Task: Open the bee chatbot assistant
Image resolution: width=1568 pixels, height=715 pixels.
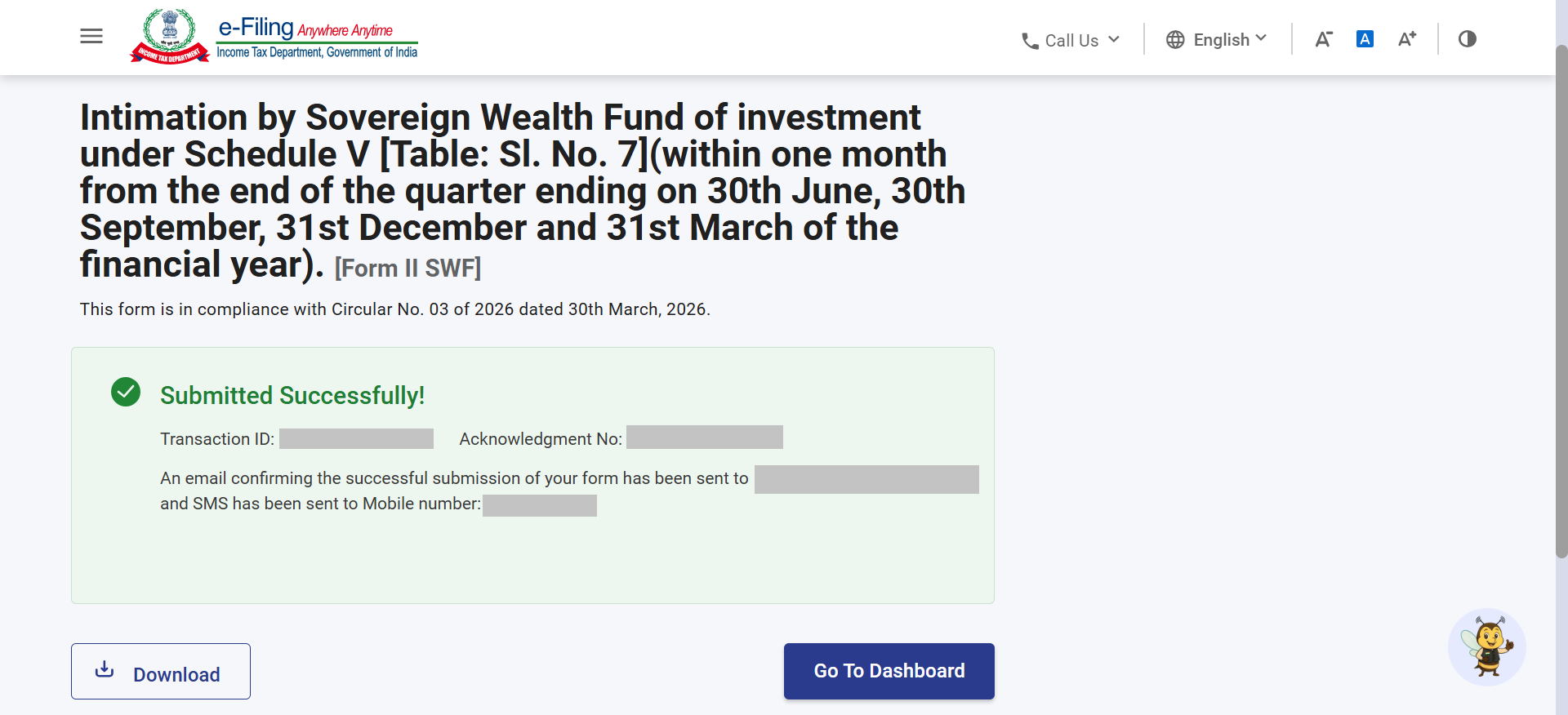Action: click(x=1487, y=646)
